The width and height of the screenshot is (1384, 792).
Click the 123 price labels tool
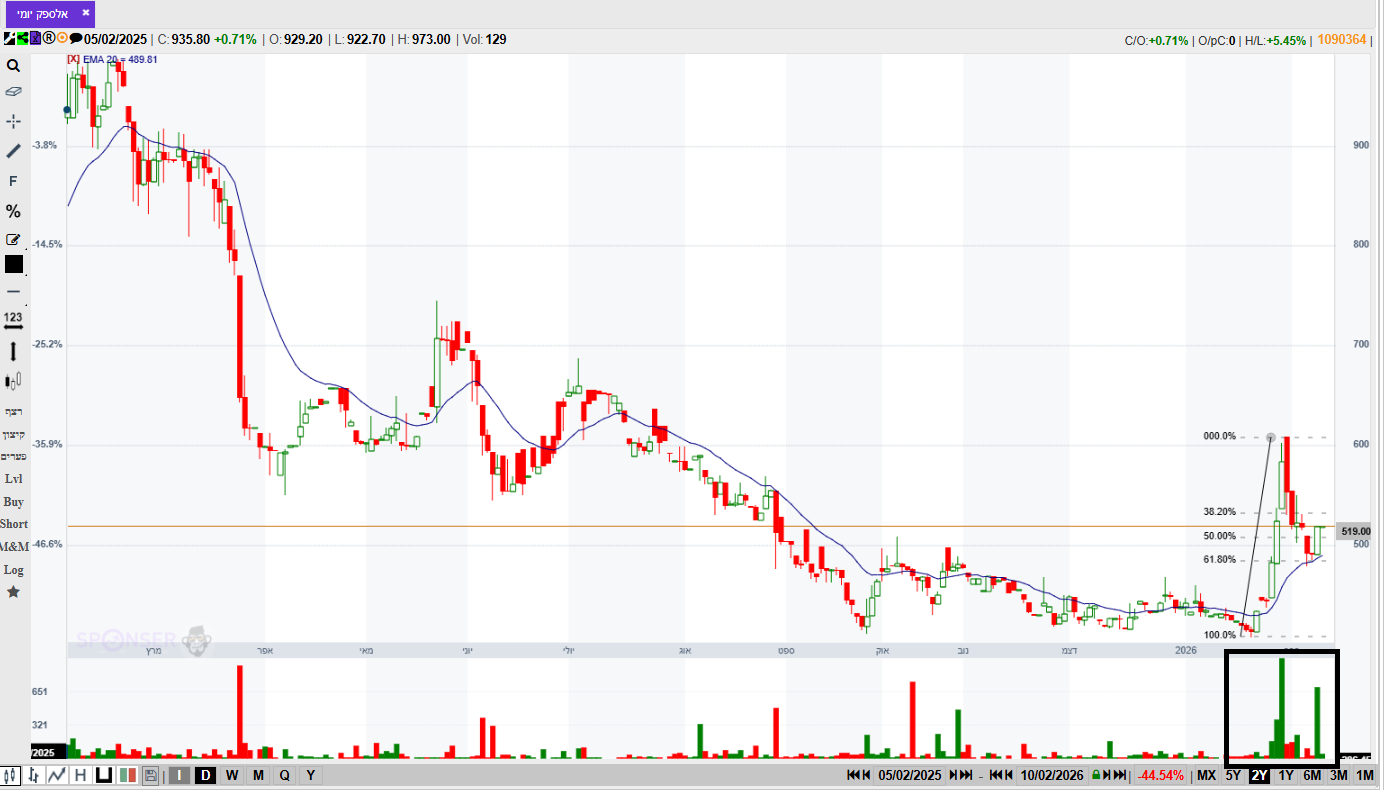(13, 320)
